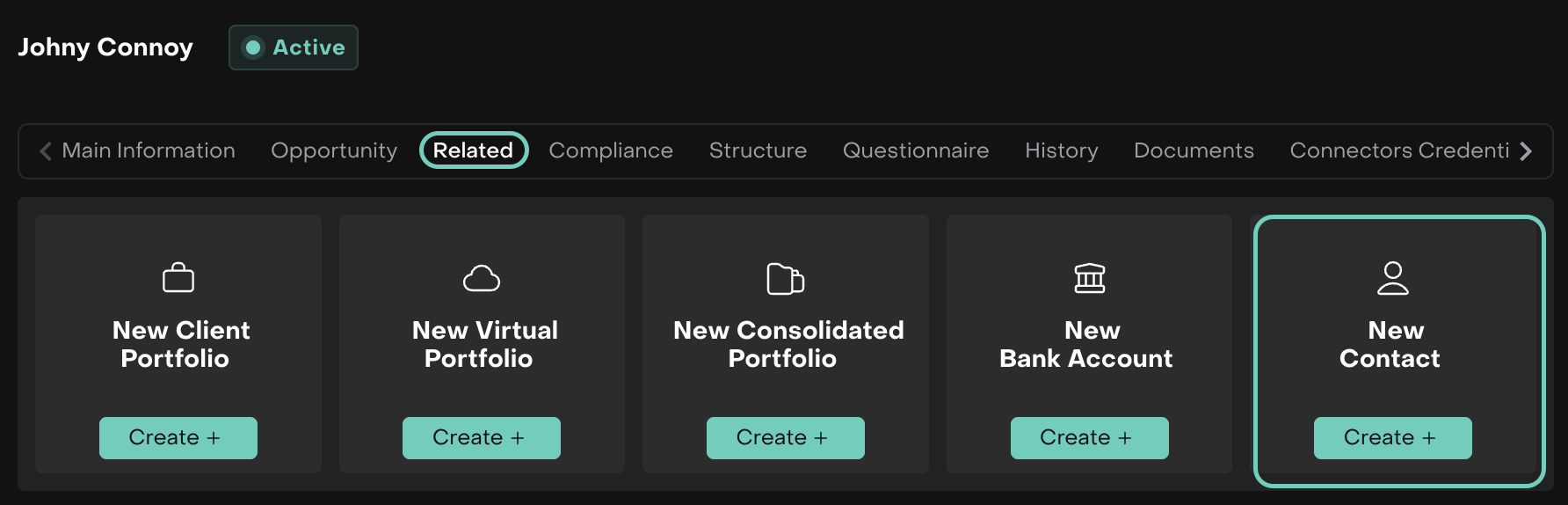Image resolution: width=1568 pixels, height=505 pixels.
Task: Open the Structure tab
Action: 758,150
